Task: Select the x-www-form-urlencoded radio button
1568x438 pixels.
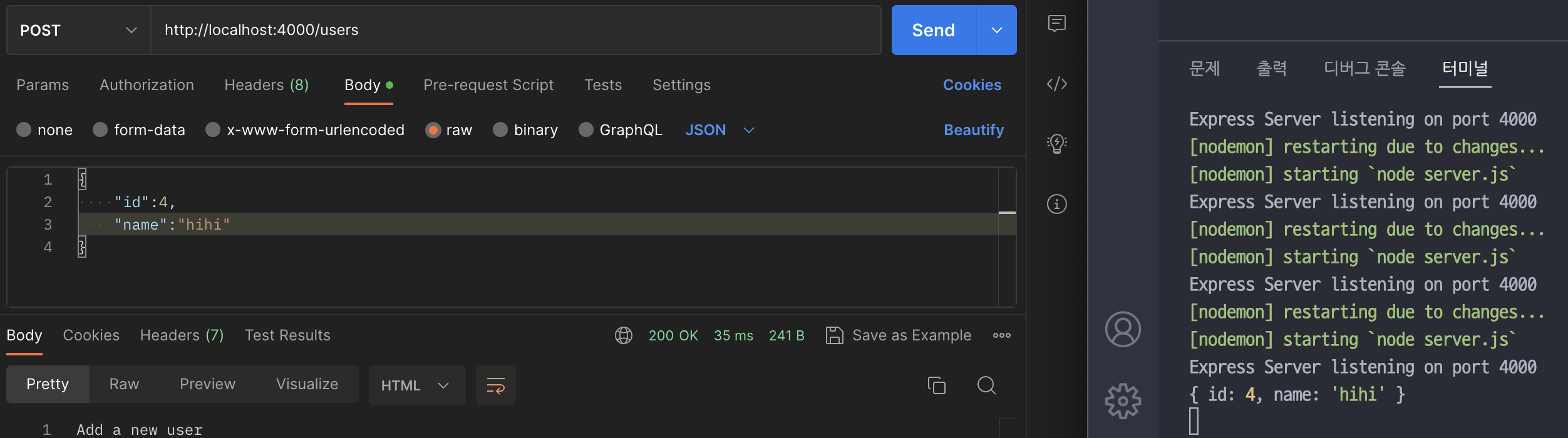Action: [x=213, y=130]
